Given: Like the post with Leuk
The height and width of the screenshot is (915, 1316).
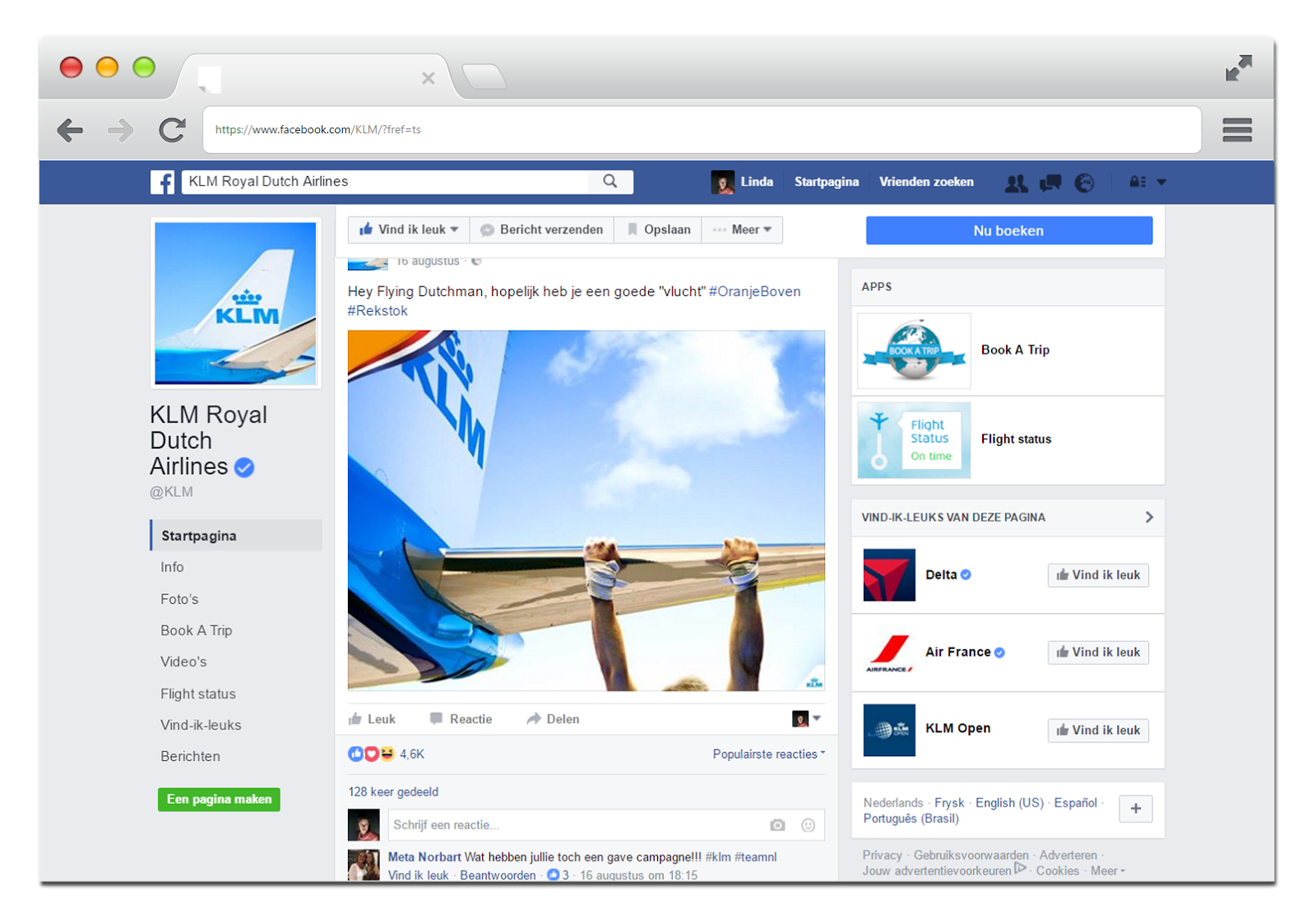Looking at the screenshot, I should pyautogui.click(x=372, y=719).
